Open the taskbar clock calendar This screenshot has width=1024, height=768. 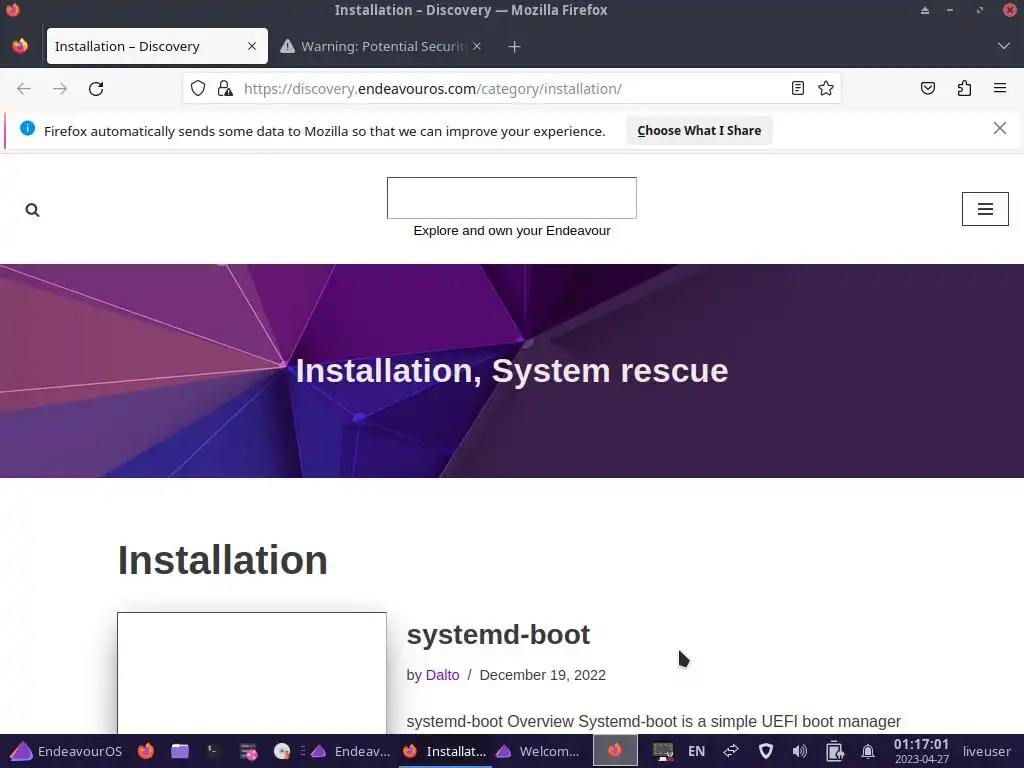tap(921, 751)
